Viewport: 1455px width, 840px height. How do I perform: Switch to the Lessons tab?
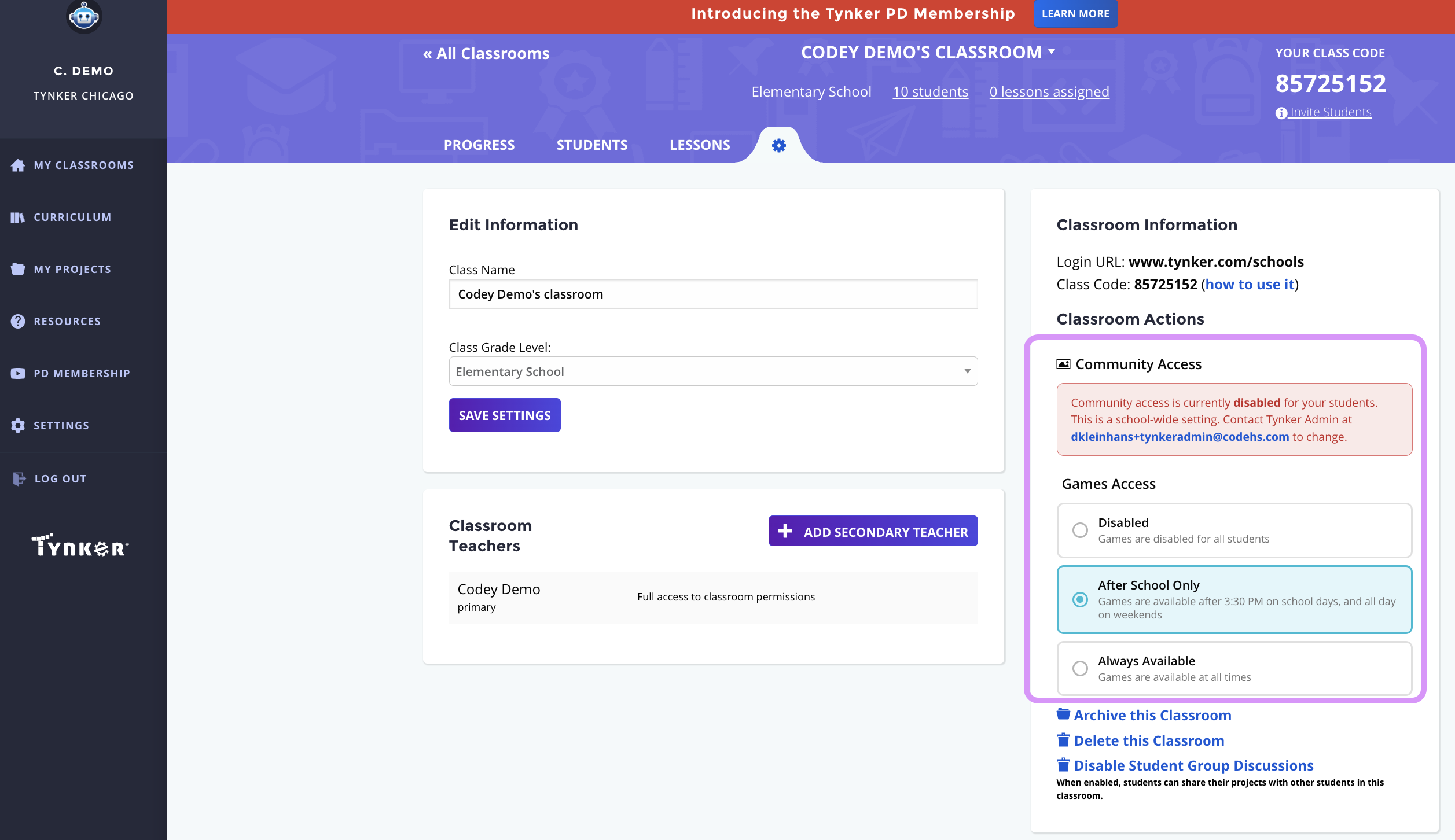[x=700, y=145]
